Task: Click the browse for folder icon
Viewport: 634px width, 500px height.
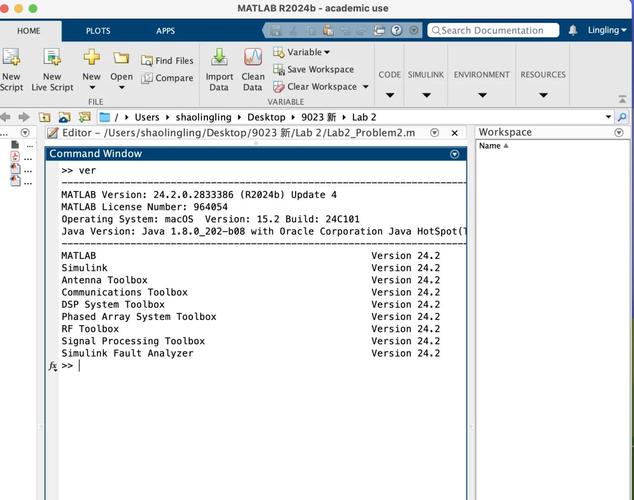Action: [85, 117]
